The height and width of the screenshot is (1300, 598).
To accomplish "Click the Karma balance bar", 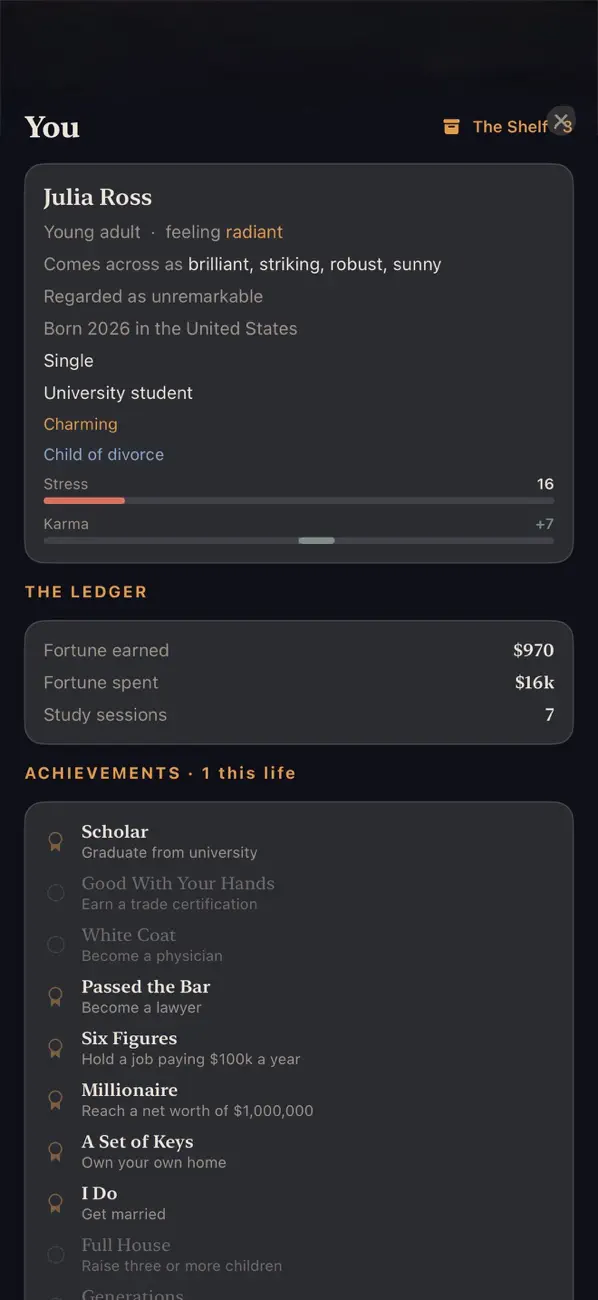I will [x=298, y=540].
